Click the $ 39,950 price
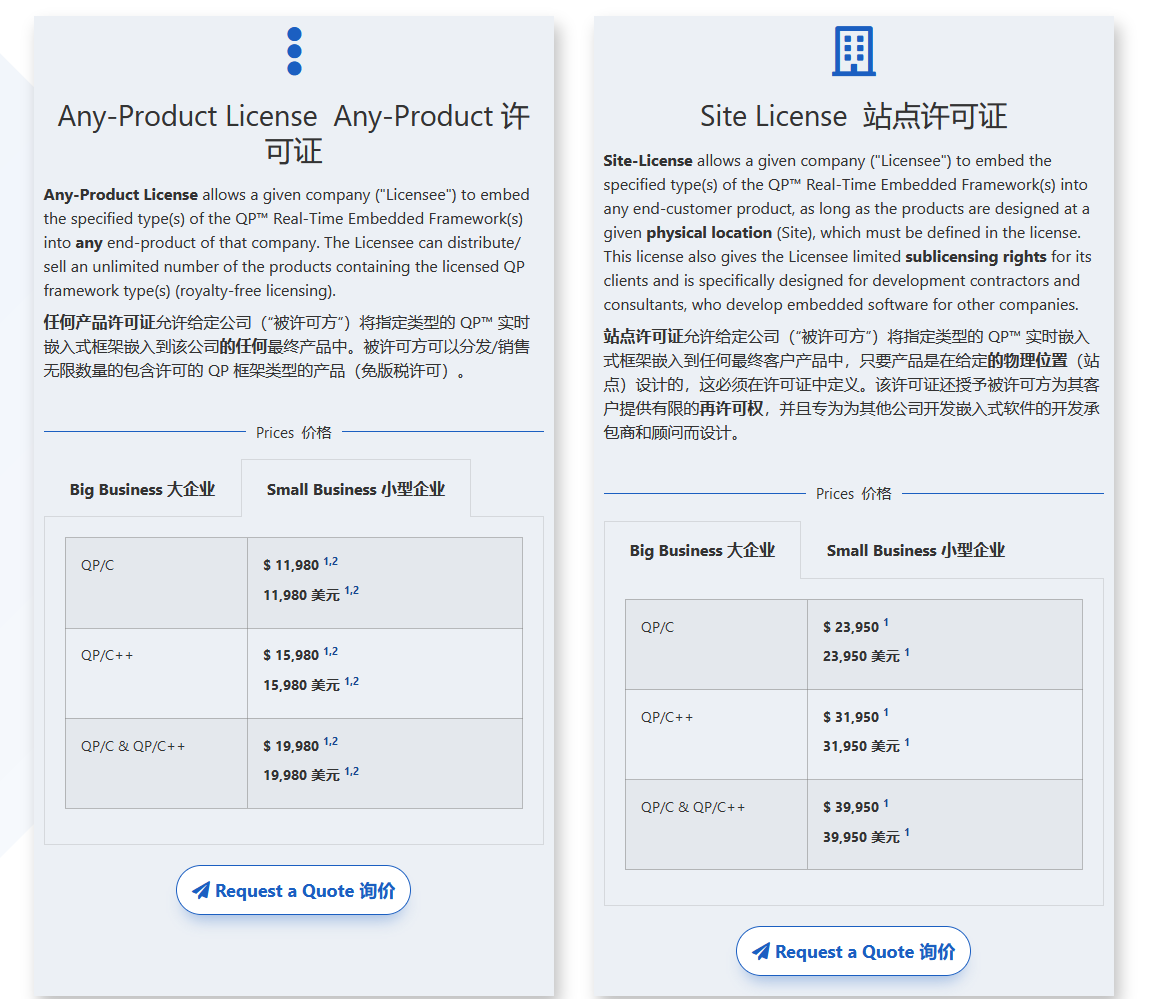The image size is (1154, 999). [x=851, y=808]
